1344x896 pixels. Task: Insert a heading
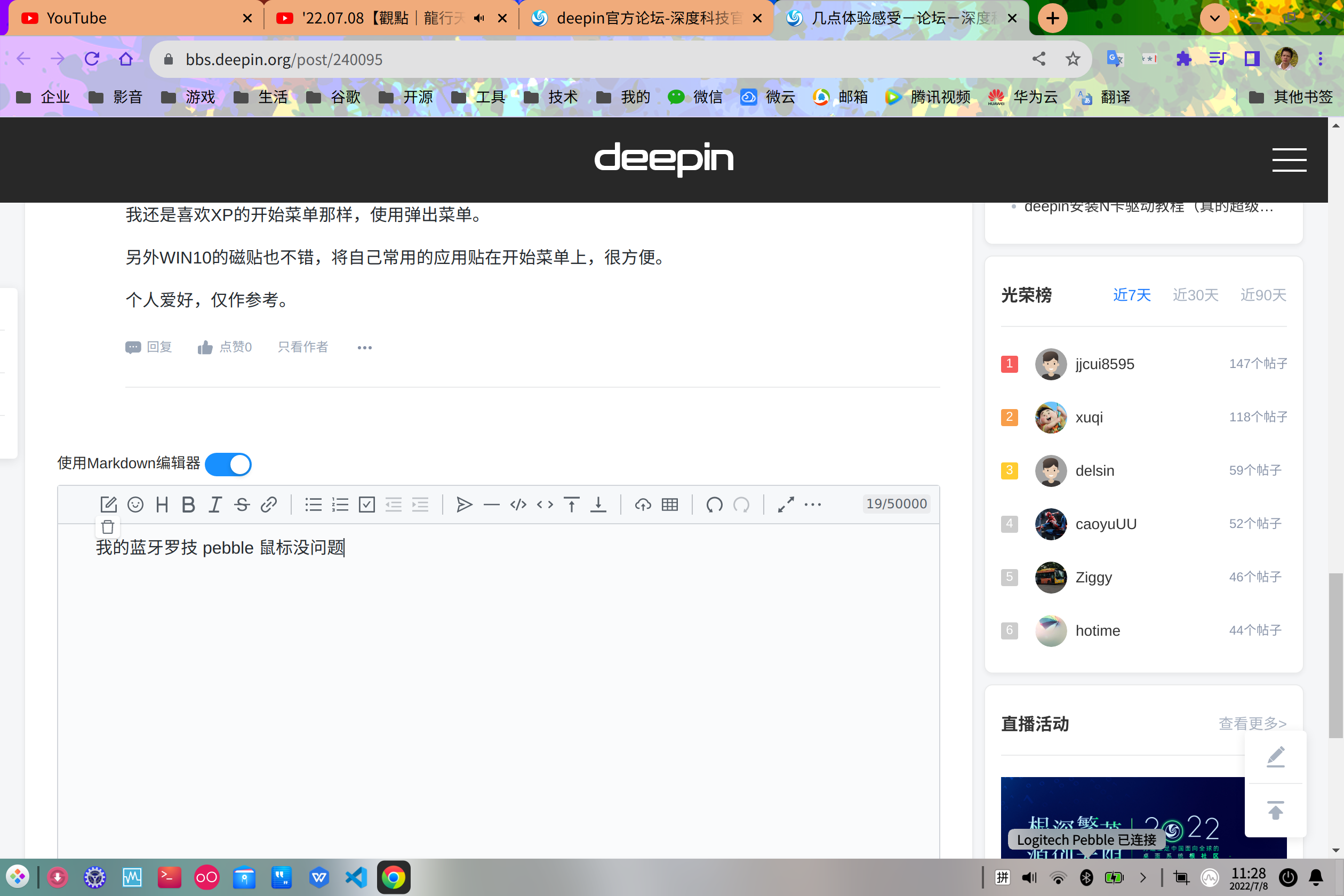point(162,505)
